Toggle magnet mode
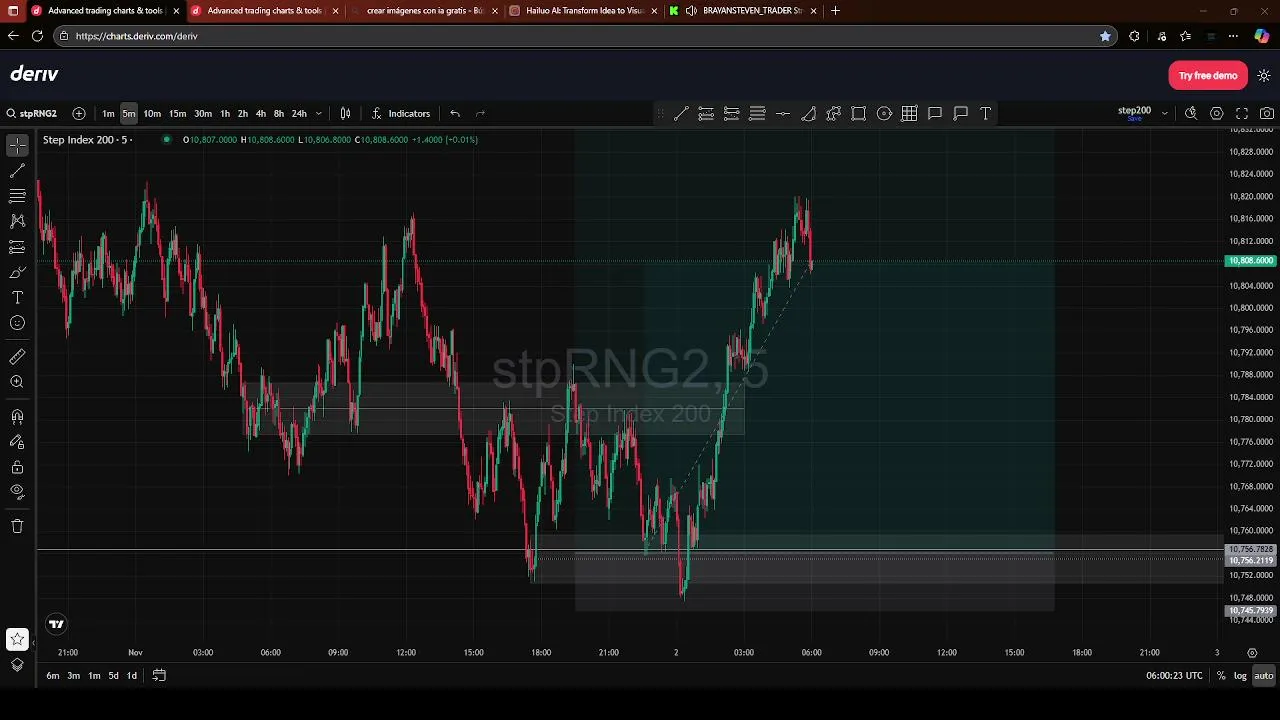Viewport: 1280px width, 720px height. 17,416
